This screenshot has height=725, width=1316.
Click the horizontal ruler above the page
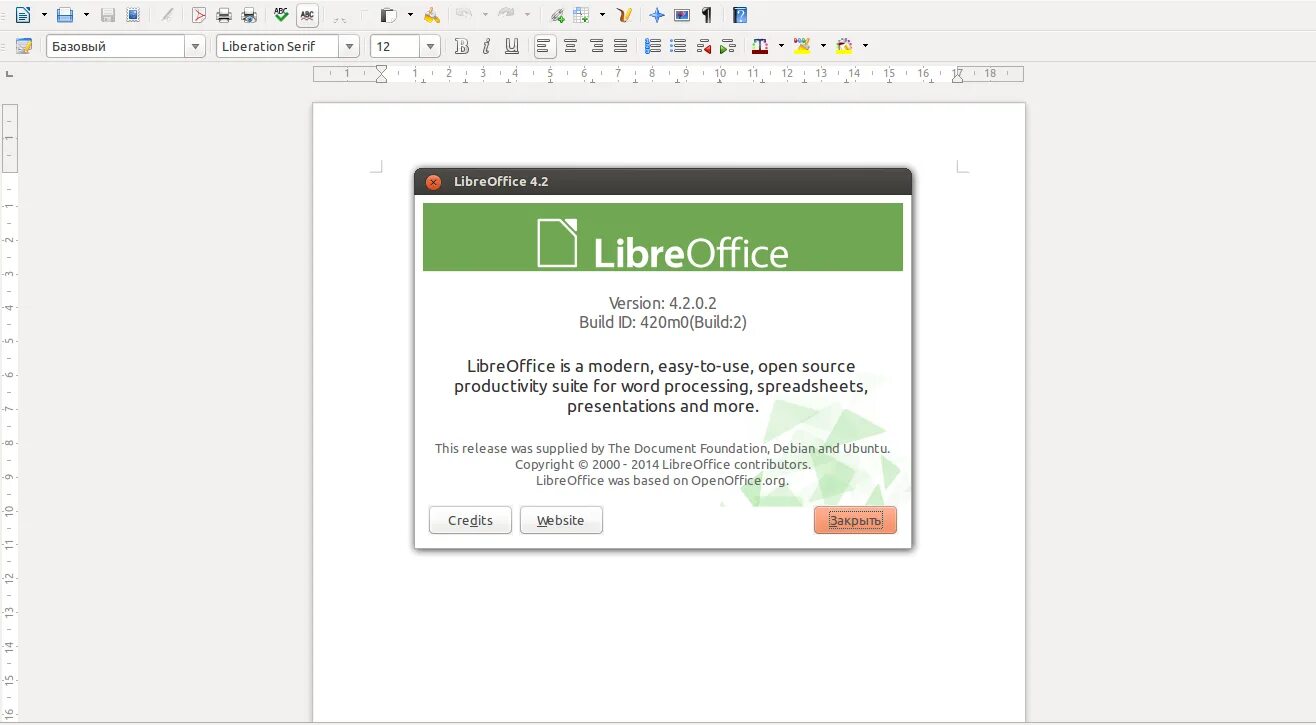pyautogui.click(x=668, y=73)
